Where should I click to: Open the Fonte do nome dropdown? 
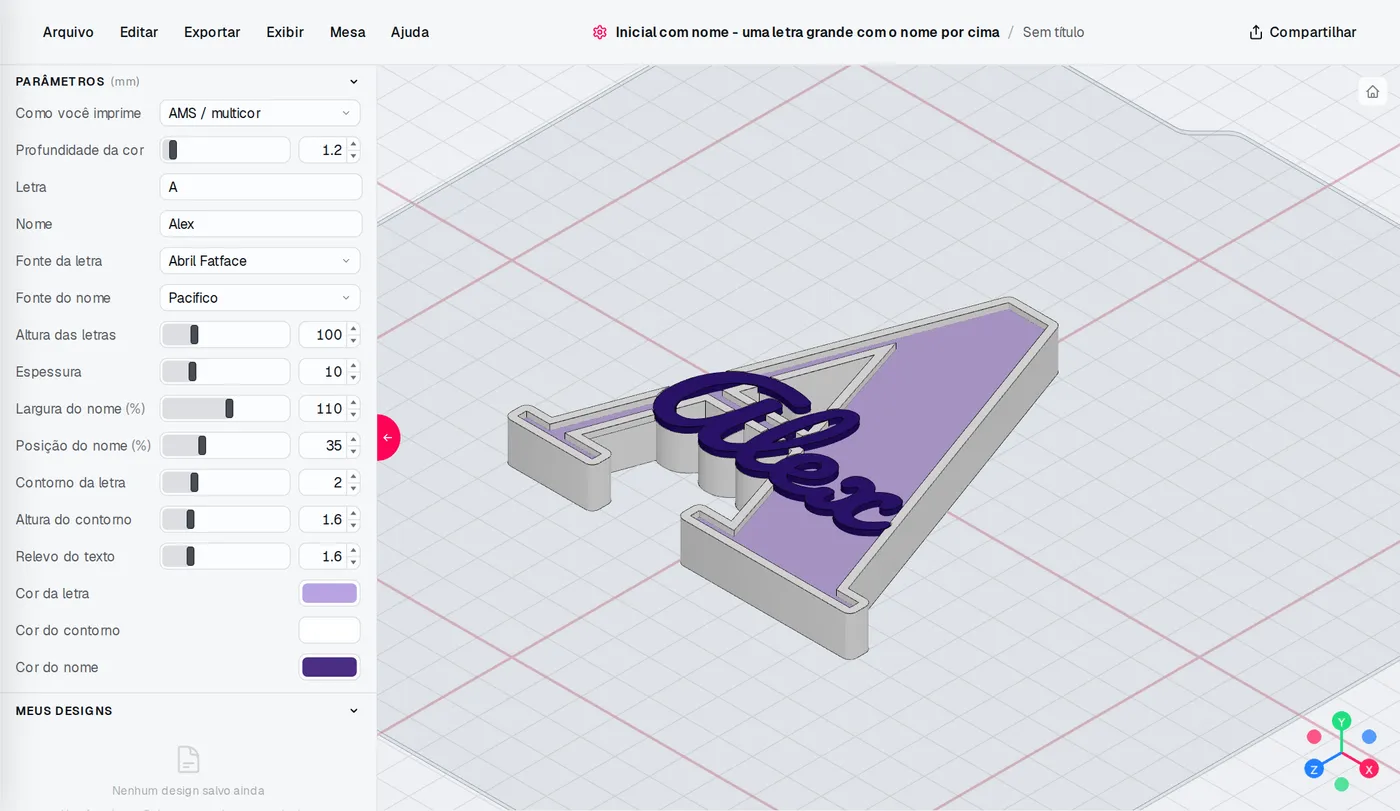pyautogui.click(x=260, y=298)
